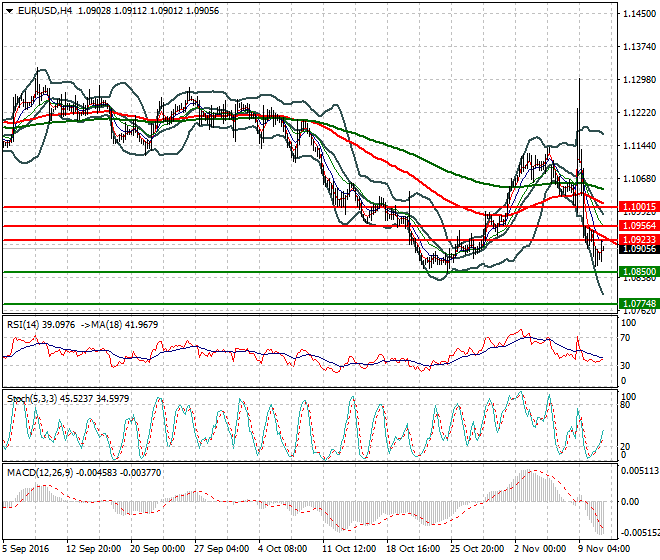
Task: Click the Stochastic scale value 20
Action: (625, 446)
